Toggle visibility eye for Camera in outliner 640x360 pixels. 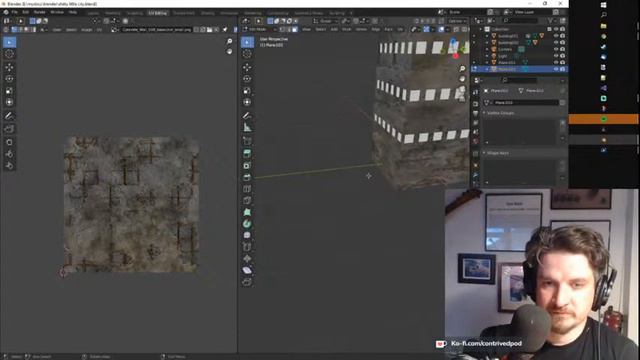[556, 49]
